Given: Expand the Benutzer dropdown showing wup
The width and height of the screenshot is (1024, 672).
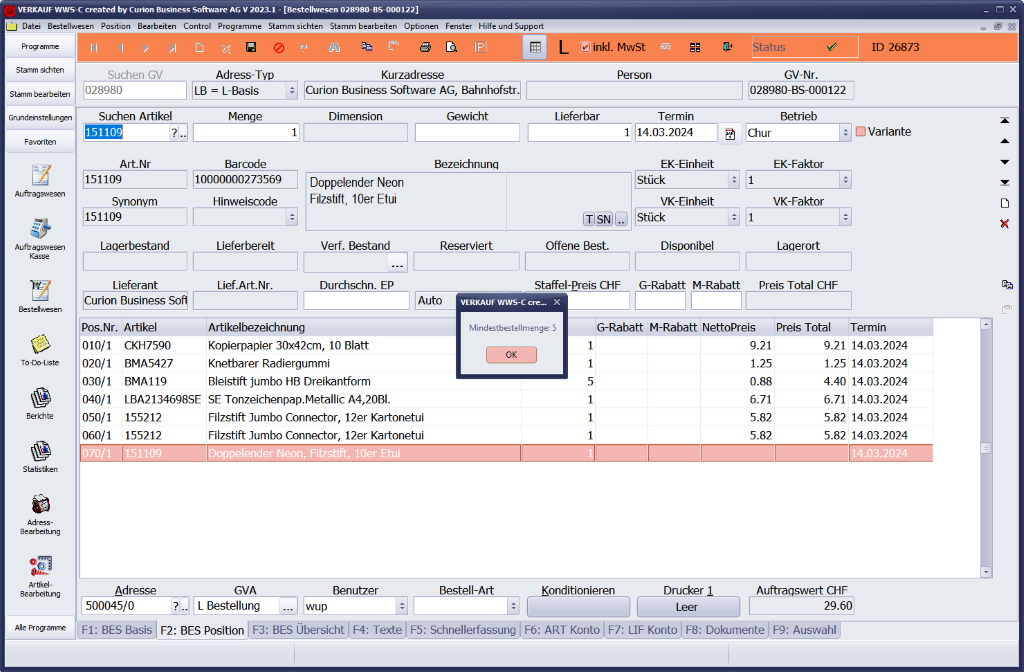Looking at the screenshot, I should pyautogui.click(x=402, y=606).
